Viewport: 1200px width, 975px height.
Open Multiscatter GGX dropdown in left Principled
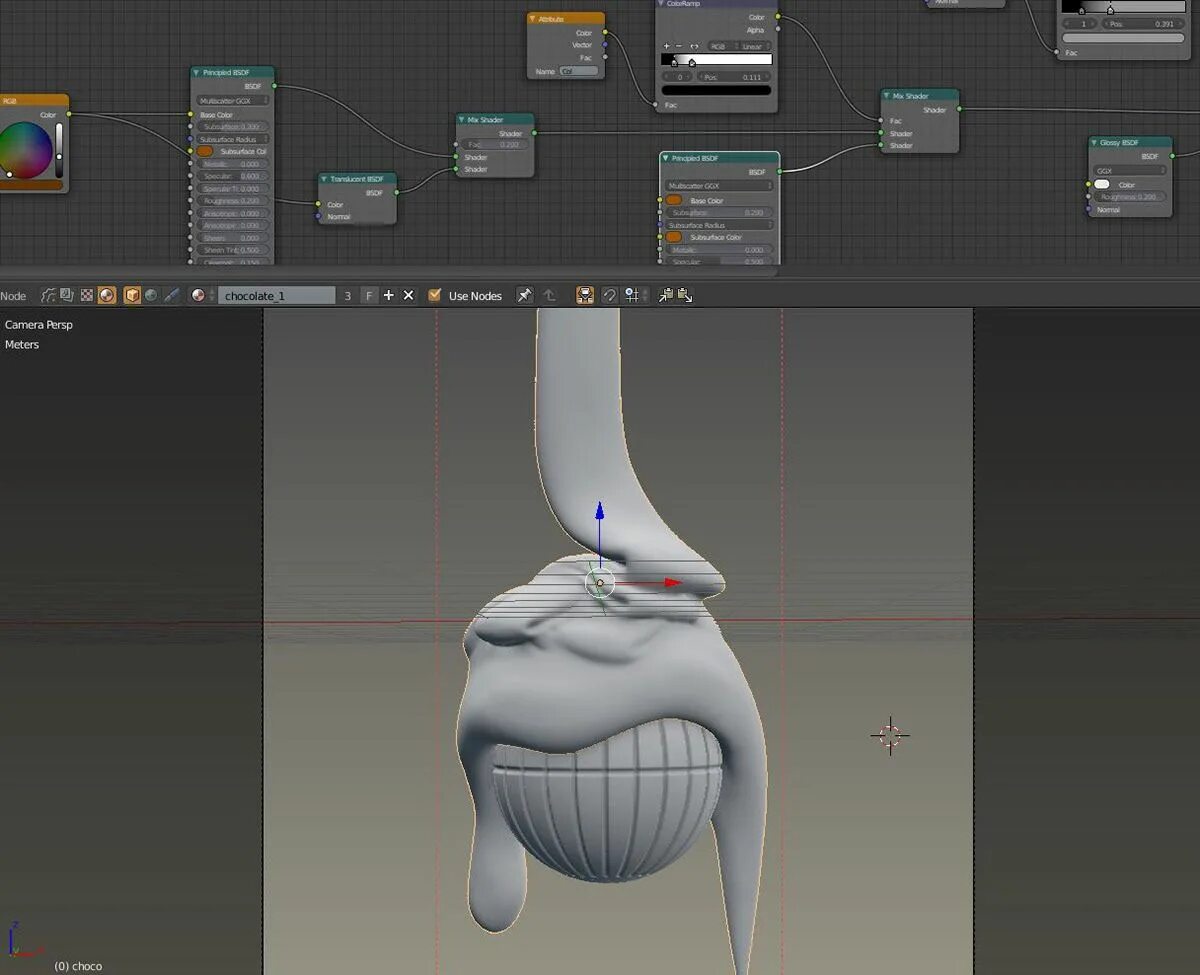point(233,101)
